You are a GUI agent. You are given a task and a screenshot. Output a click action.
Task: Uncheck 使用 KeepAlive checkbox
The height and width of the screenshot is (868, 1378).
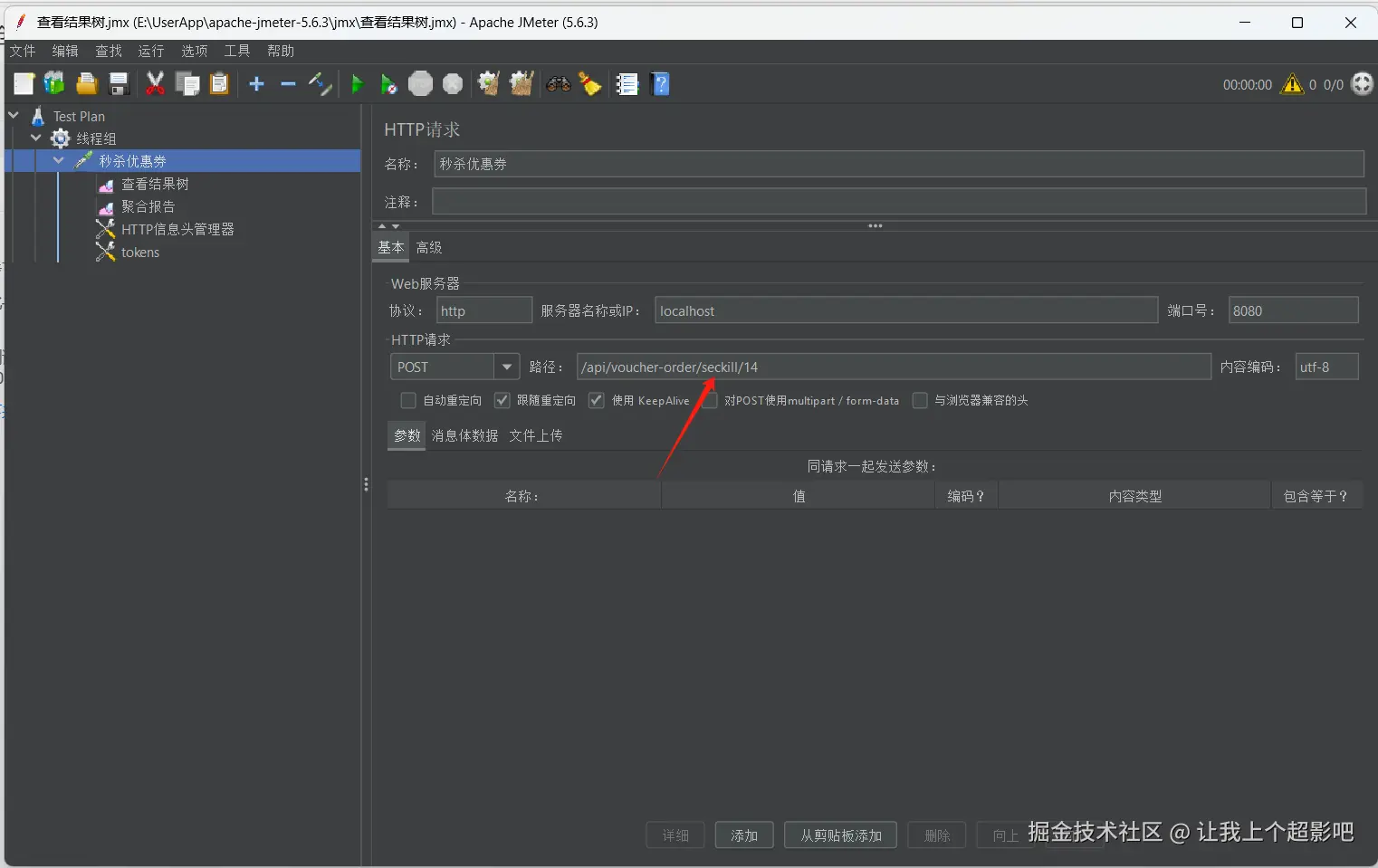[x=596, y=400]
